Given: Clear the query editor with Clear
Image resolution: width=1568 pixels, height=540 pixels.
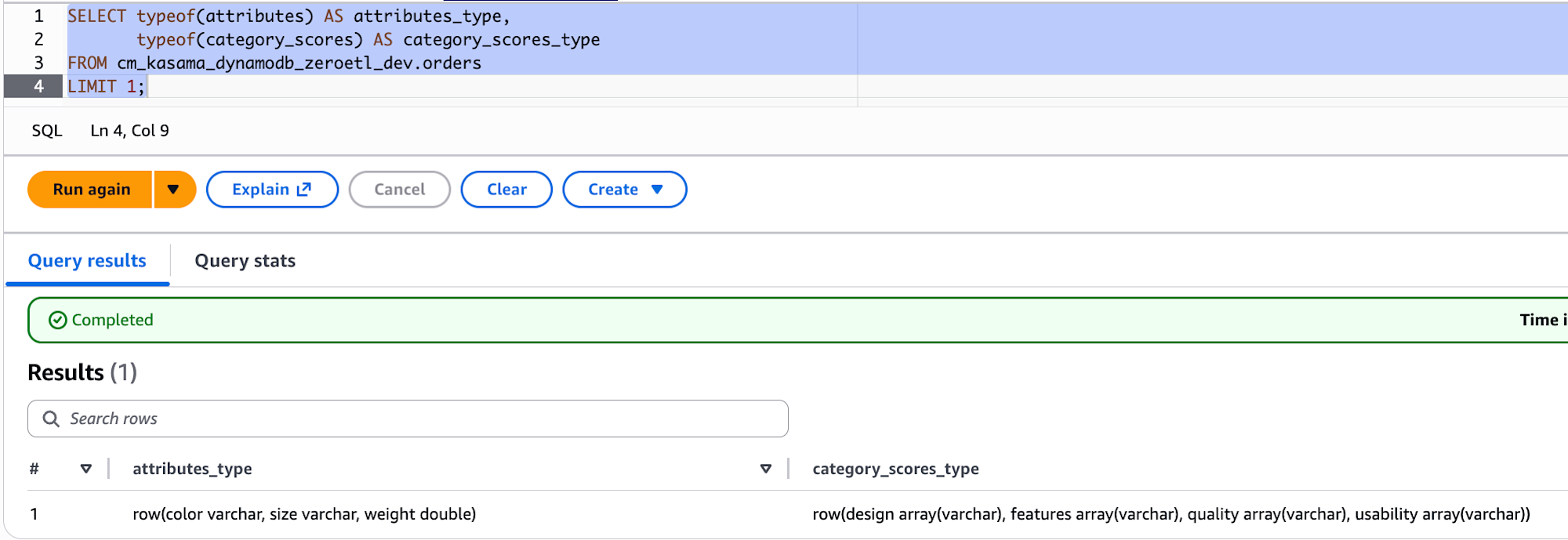Looking at the screenshot, I should [506, 190].
